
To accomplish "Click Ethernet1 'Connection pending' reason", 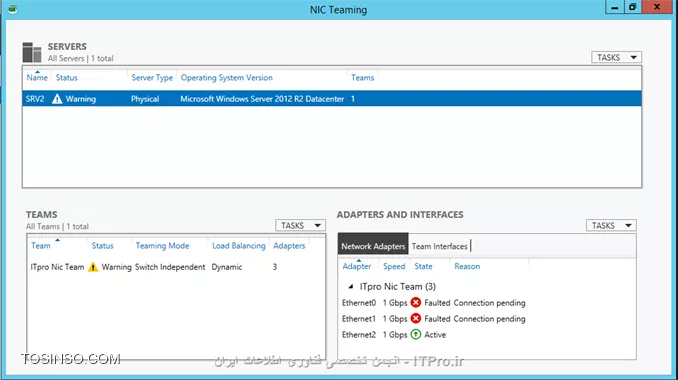I will pos(489,319).
